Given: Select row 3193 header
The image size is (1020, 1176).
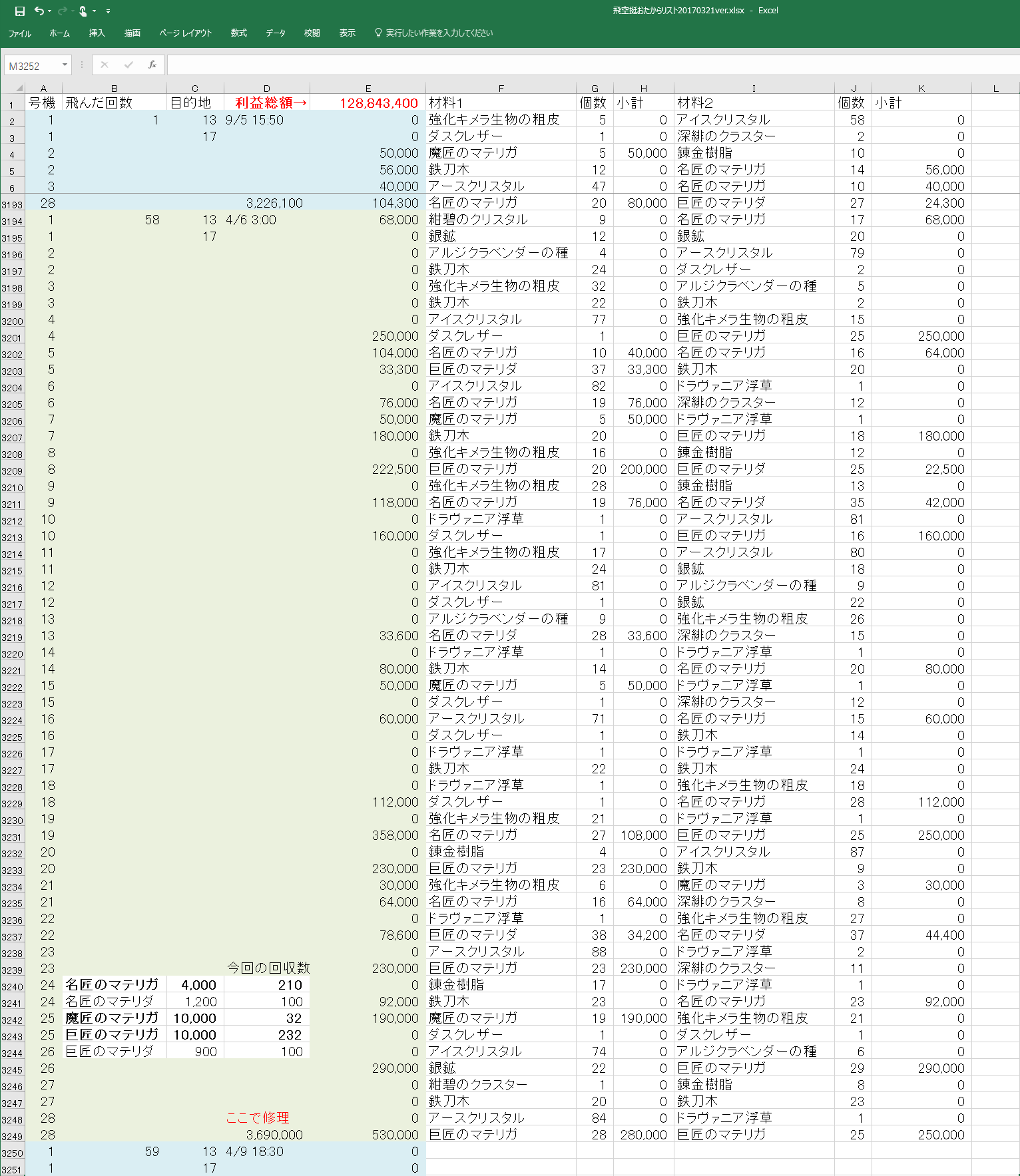Looking at the screenshot, I should pos(12,204).
